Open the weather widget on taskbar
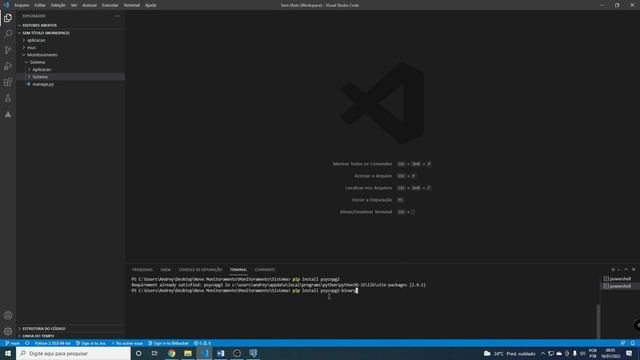 [x=510, y=353]
